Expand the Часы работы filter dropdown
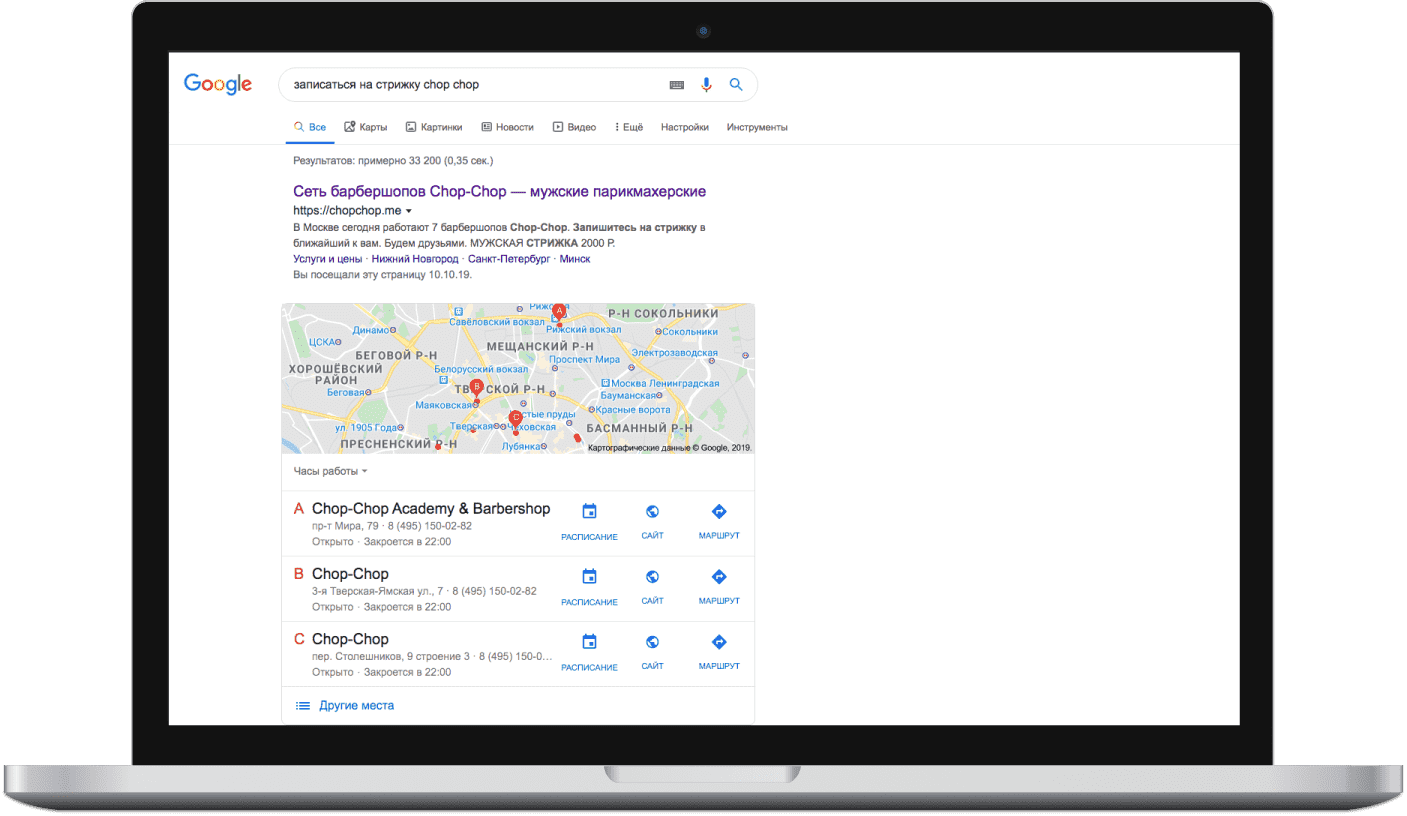This screenshot has height=816, width=1407. pyautogui.click(x=331, y=471)
